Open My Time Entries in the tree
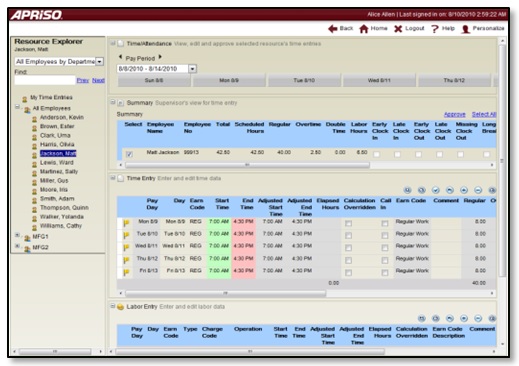The image size is (519, 366). [51, 97]
